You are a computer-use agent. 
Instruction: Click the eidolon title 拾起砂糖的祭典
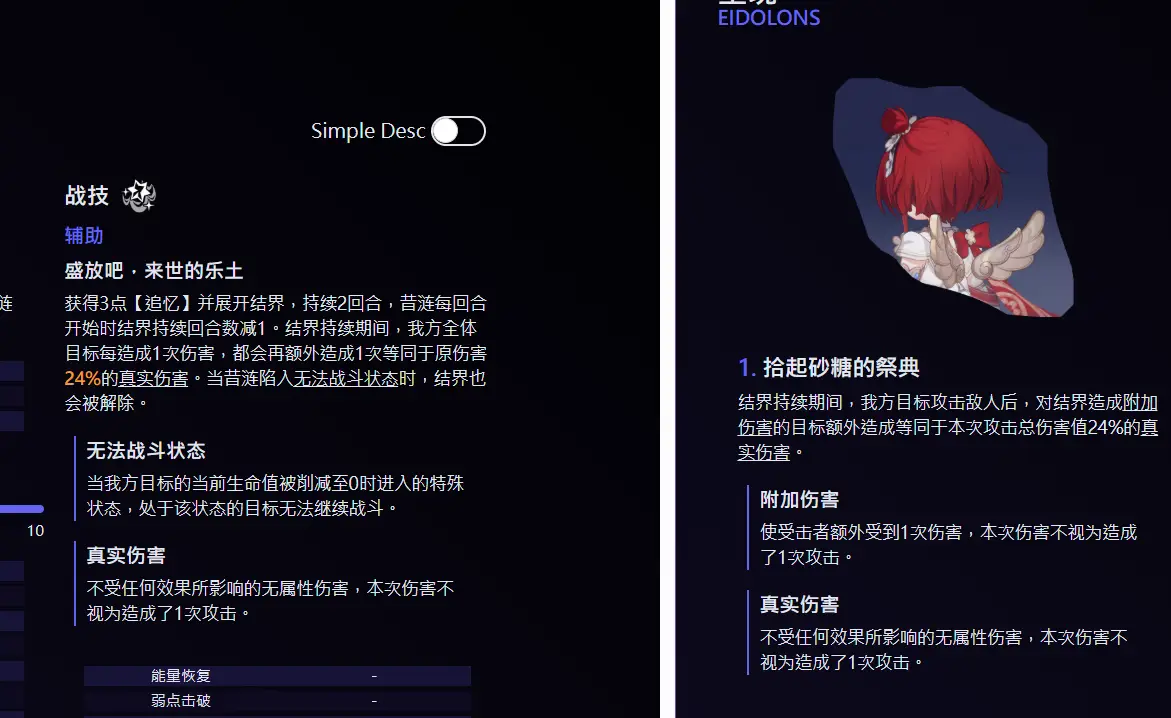841,368
